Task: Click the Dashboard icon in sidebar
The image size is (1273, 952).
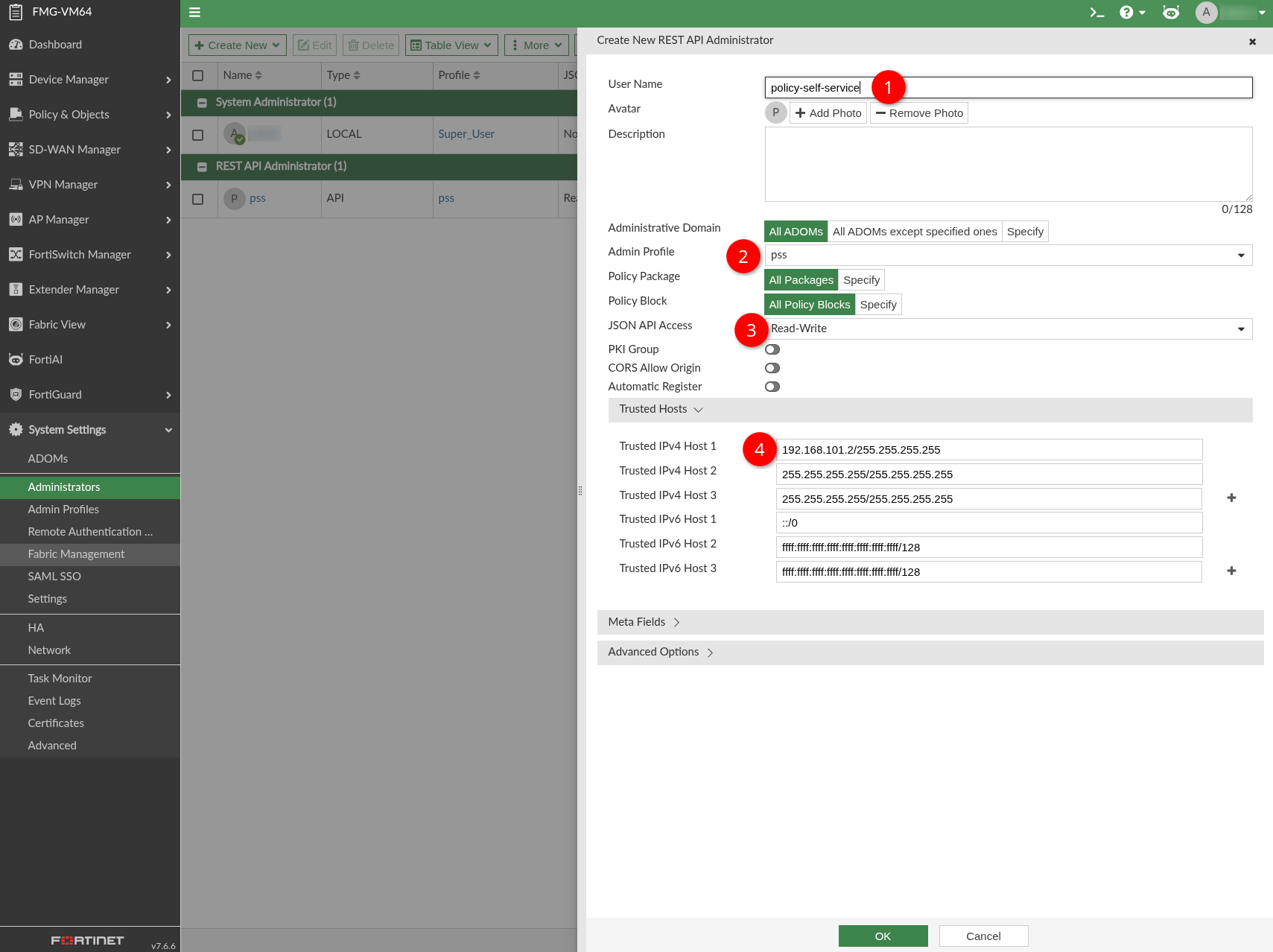Action: point(16,45)
